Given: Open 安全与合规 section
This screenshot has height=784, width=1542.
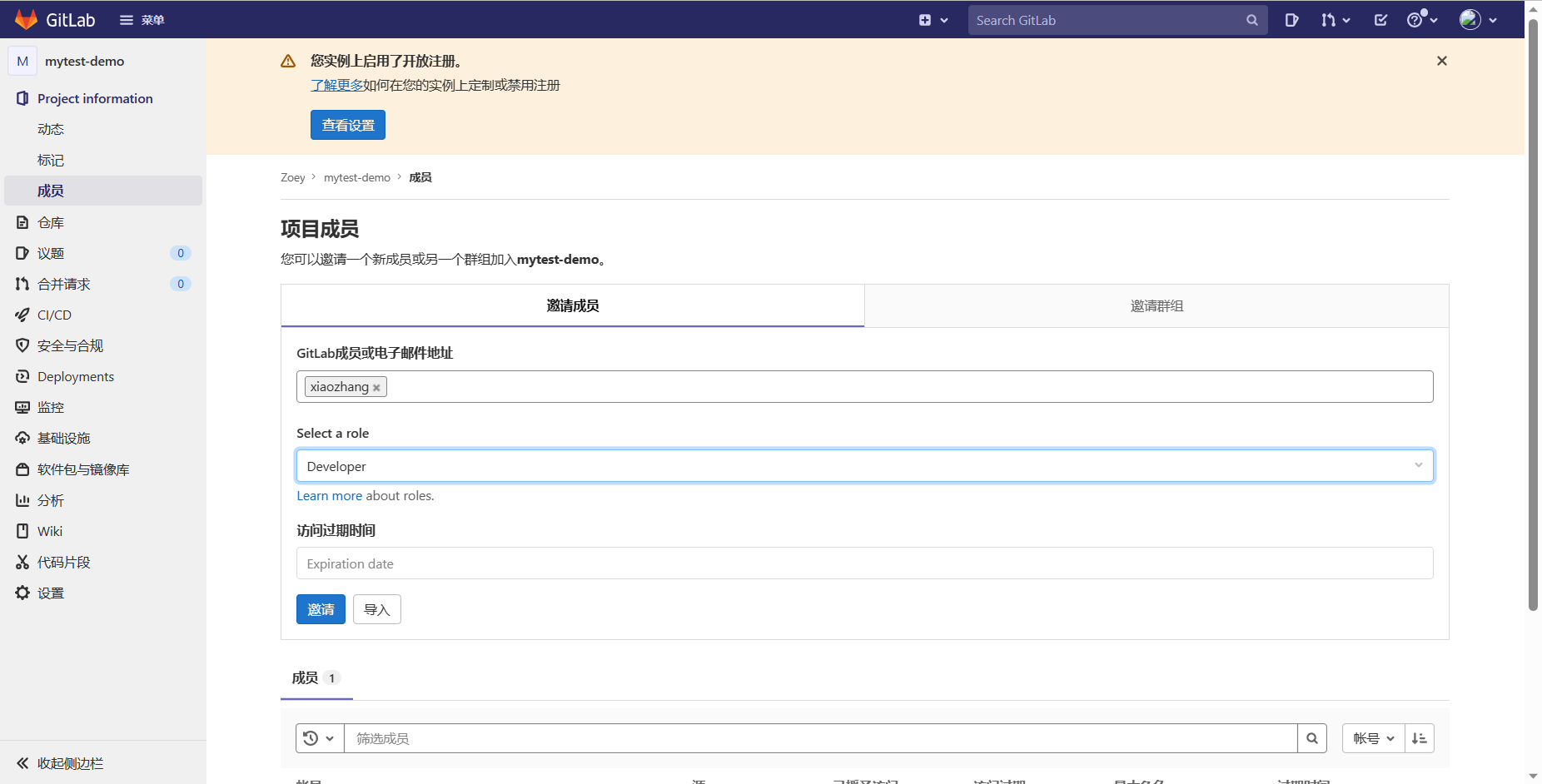Looking at the screenshot, I should pyautogui.click(x=70, y=345).
